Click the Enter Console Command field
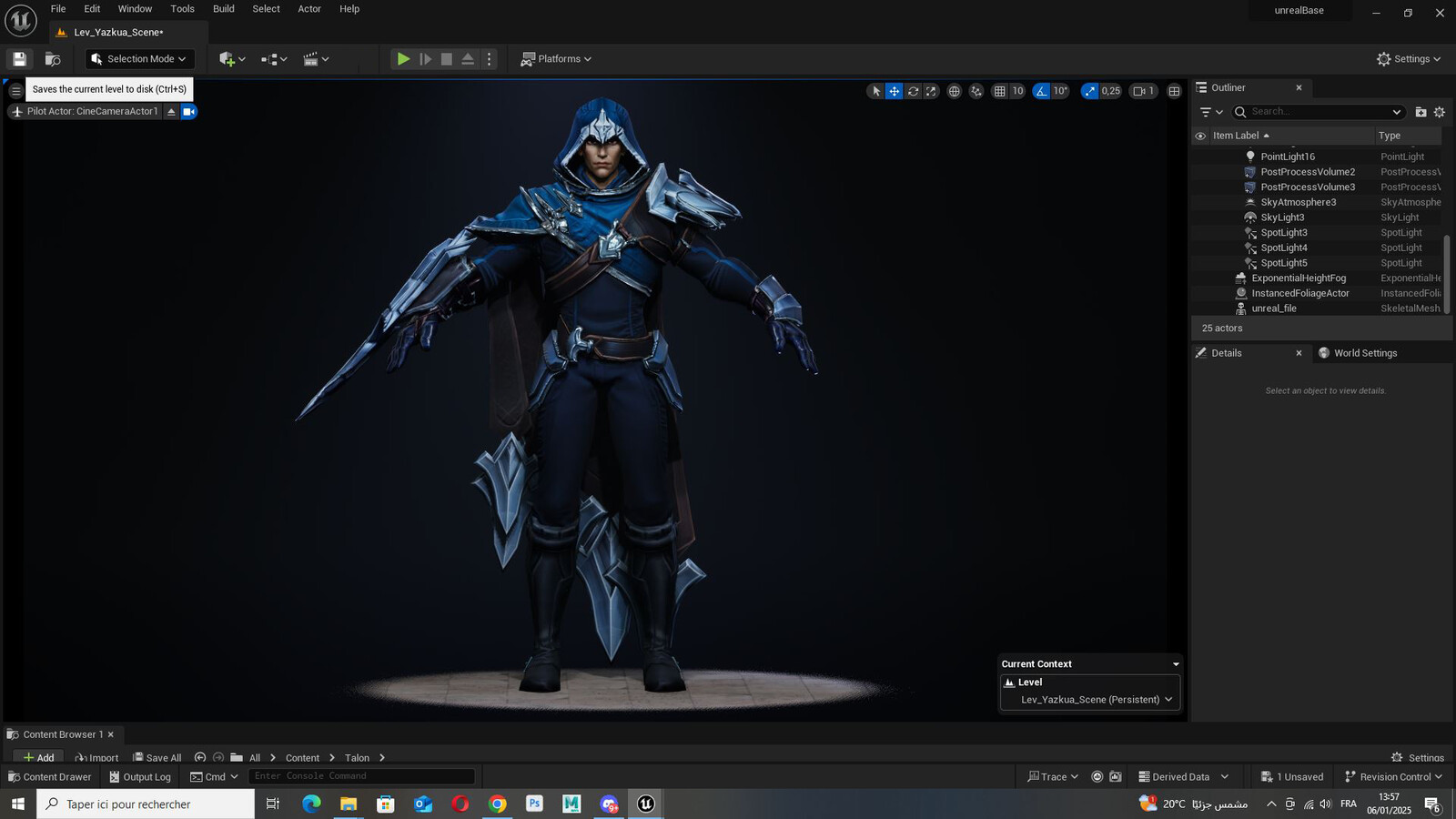 (361, 776)
